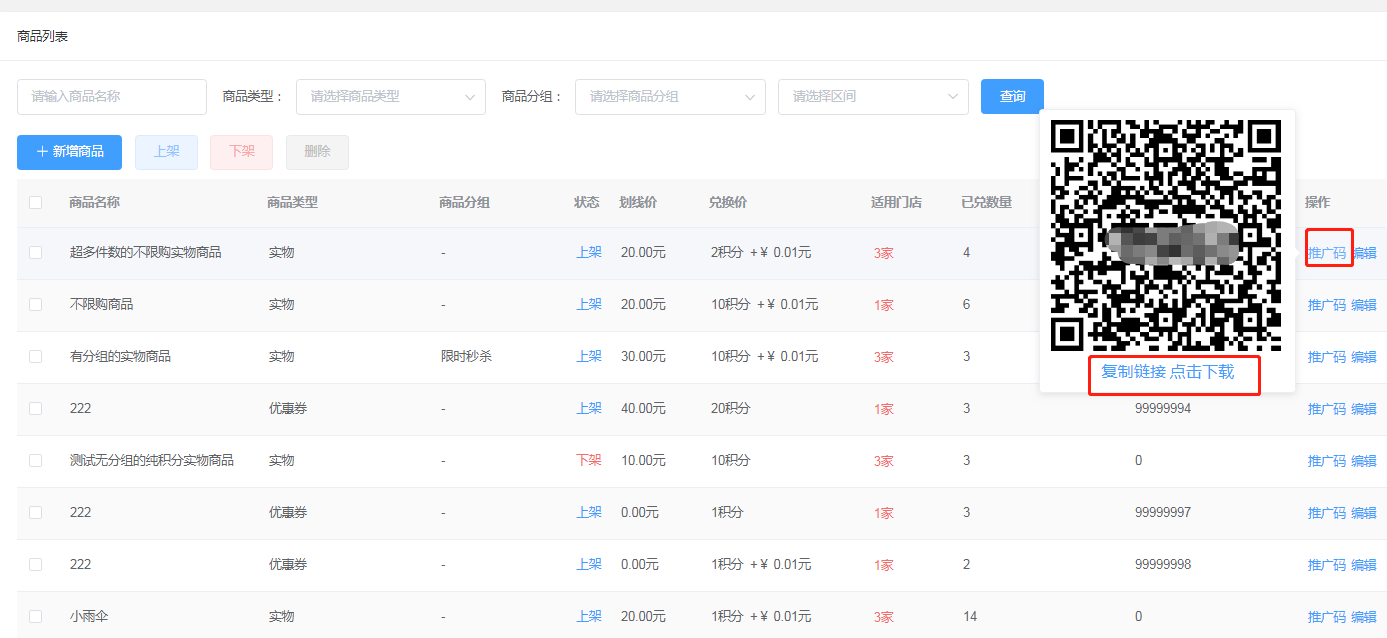Screen dimensions: 1387x638
Task: Click the 商品名称 column header
Action: [x=95, y=202]
